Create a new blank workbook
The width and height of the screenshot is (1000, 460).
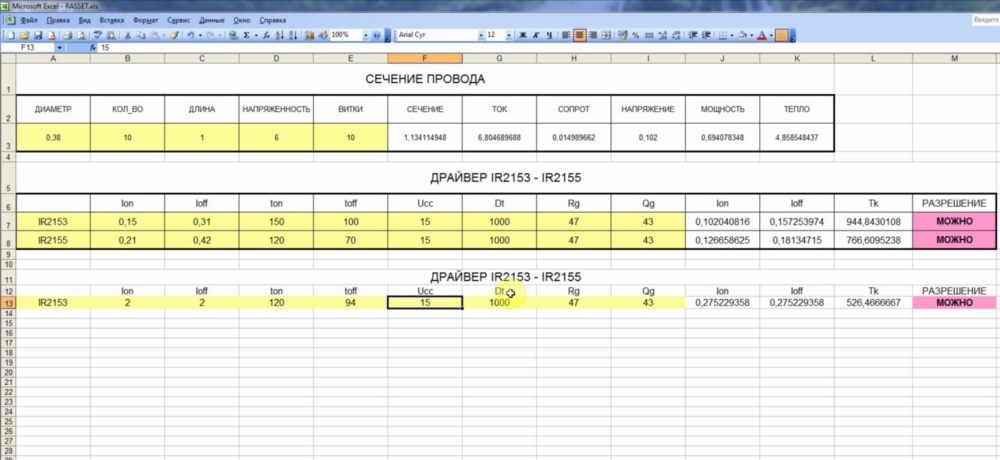[11, 35]
